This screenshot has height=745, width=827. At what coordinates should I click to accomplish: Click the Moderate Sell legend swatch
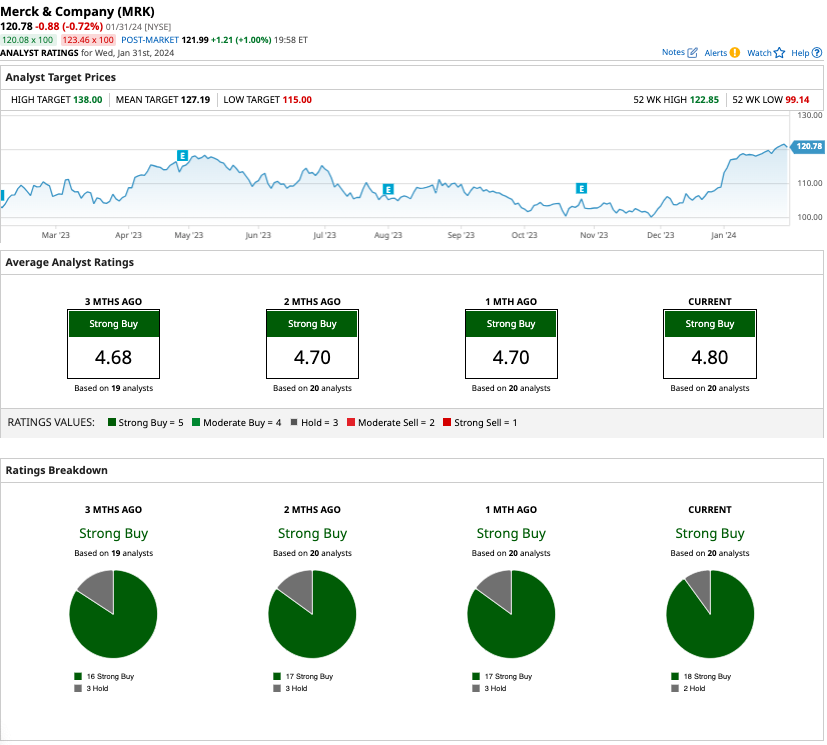pyautogui.click(x=351, y=422)
